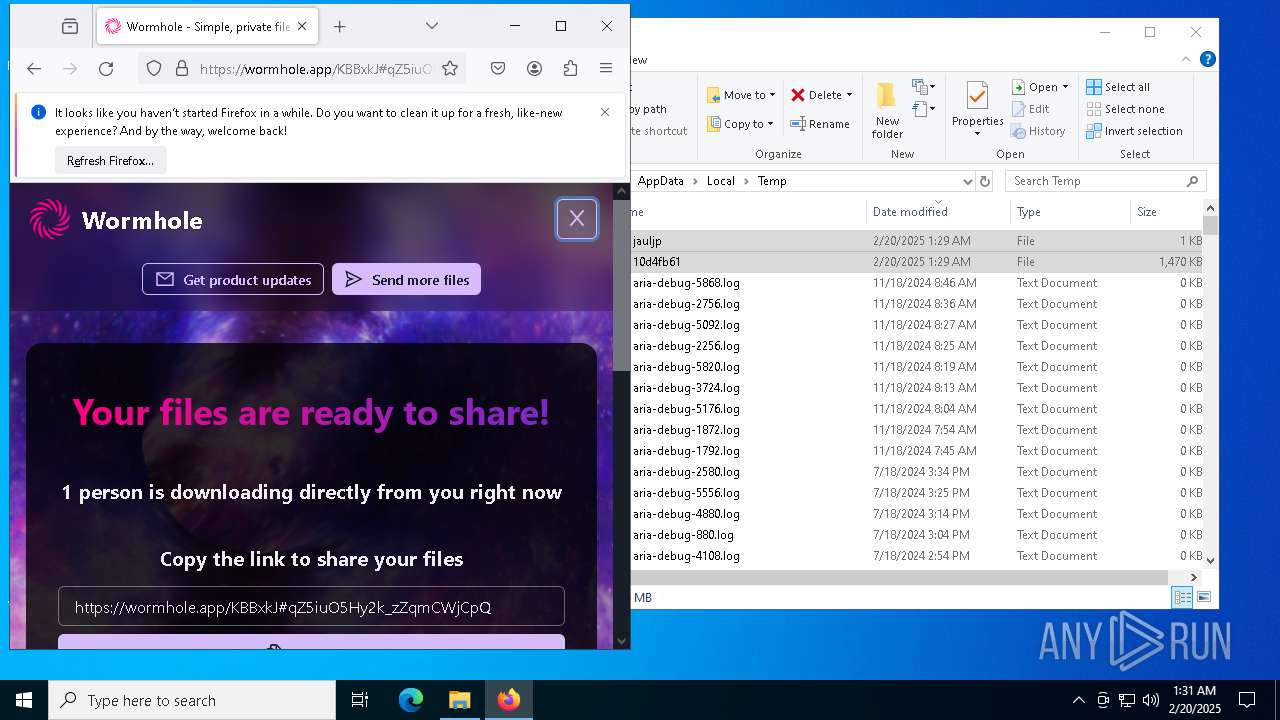Click Delete in Explorer ribbon
Image resolution: width=1280 pixels, height=720 pixels.
coord(817,95)
